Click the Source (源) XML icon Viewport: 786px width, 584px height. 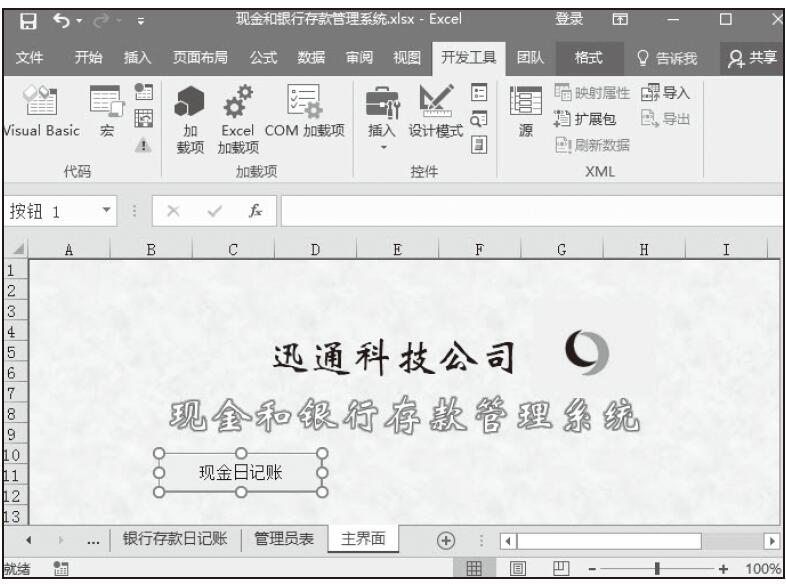[524, 112]
